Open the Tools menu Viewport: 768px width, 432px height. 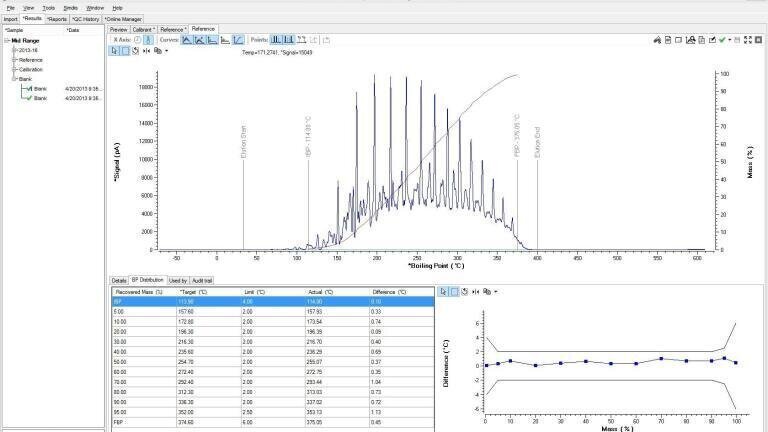[x=48, y=8]
